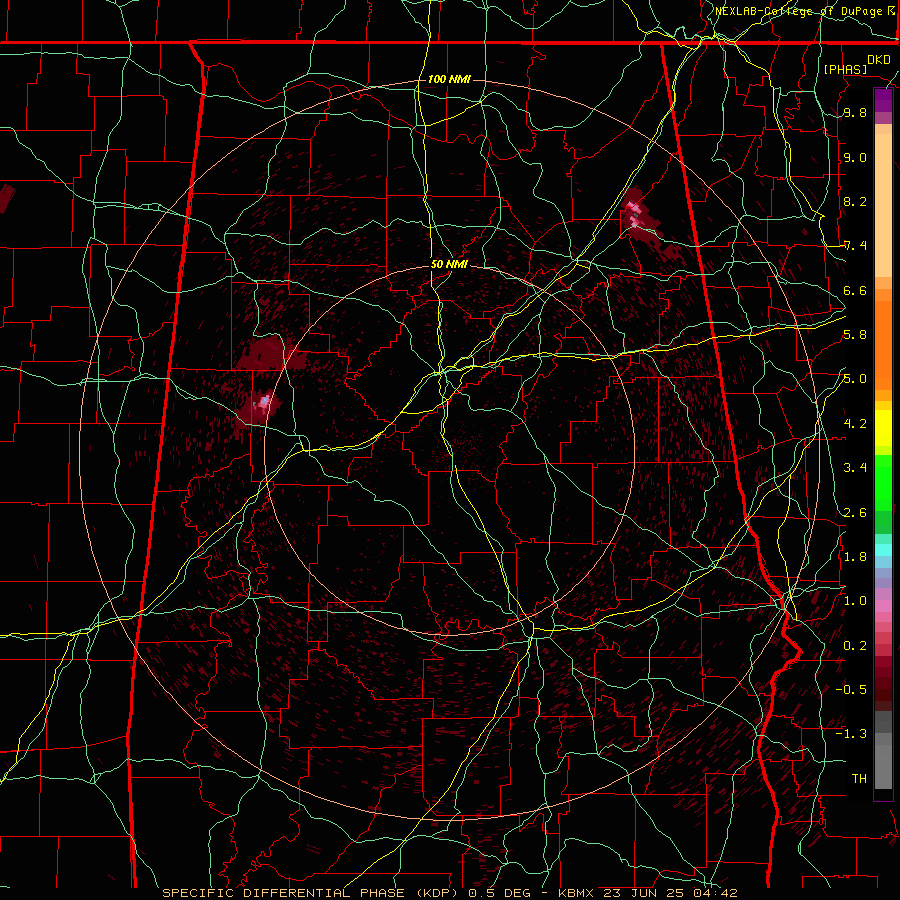The width and height of the screenshot is (900, 900).
Task: Click the 5.0 value on the color scale
Action: pyautogui.click(x=855, y=379)
